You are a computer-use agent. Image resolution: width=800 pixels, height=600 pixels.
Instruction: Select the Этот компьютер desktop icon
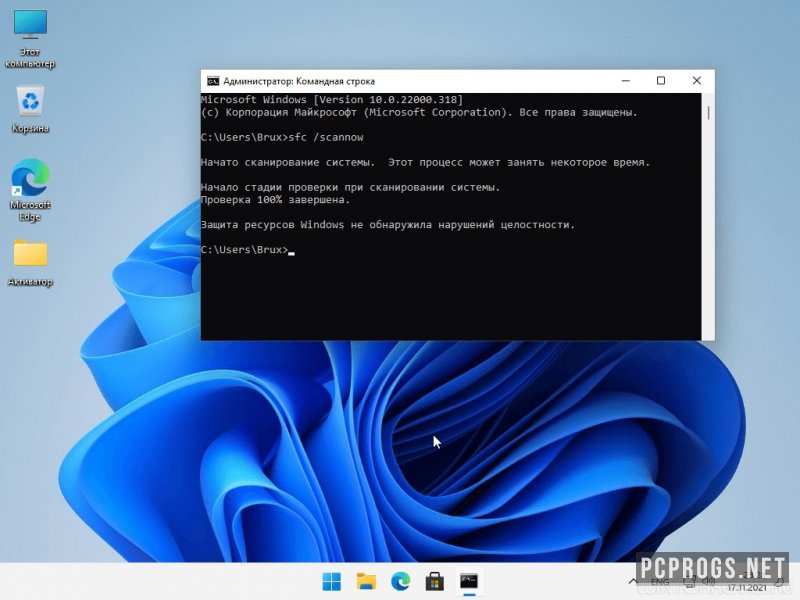(x=30, y=38)
